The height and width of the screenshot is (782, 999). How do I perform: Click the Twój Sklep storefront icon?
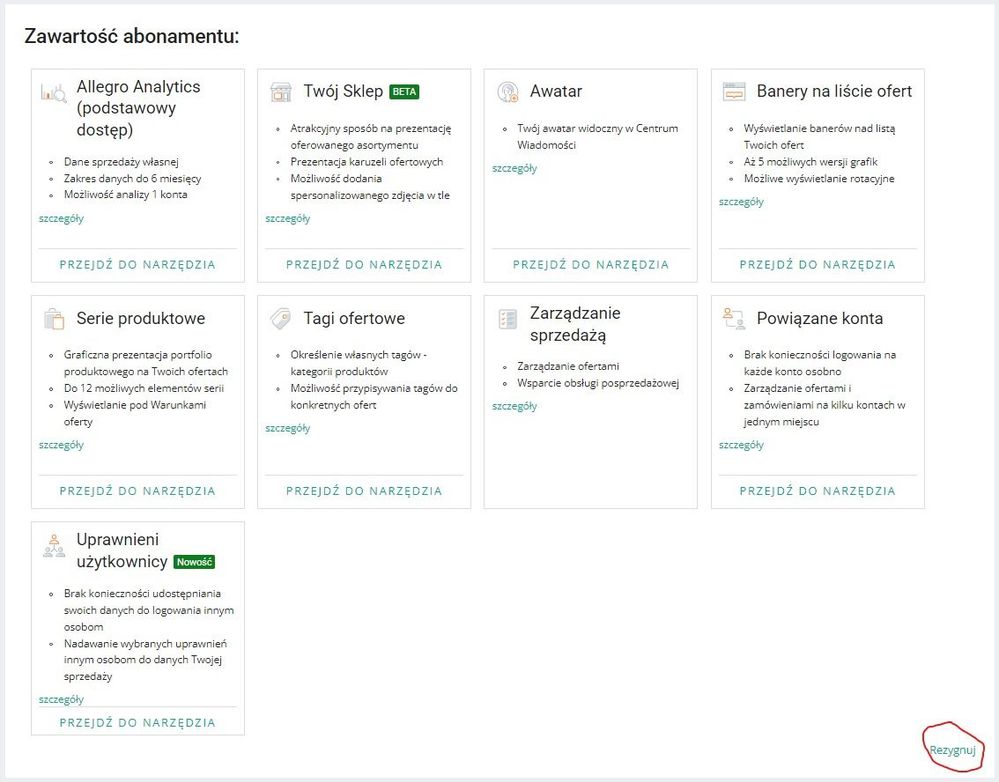pos(281,92)
